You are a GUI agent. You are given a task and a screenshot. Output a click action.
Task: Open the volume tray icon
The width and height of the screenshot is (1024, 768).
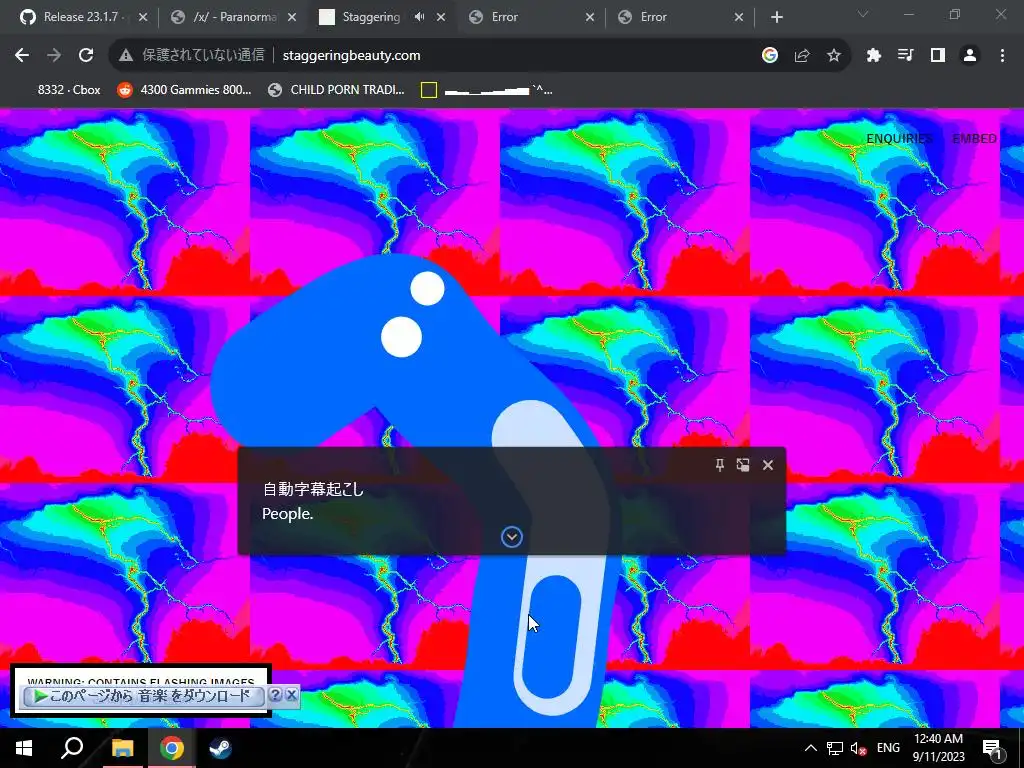click(x=858, y=748)
